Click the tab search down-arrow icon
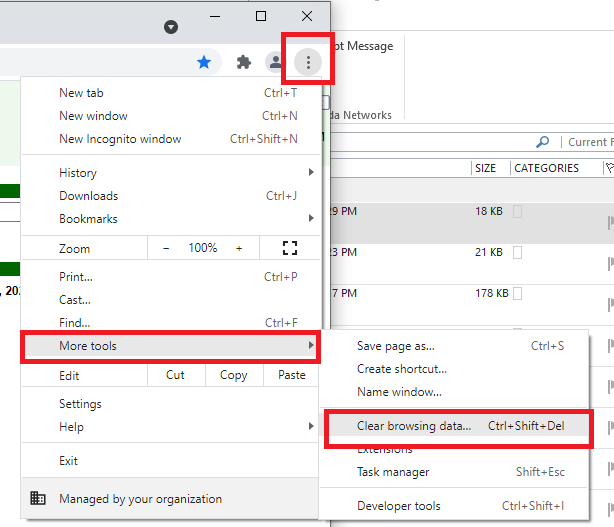614x527 pixels. tap(171, 26)
